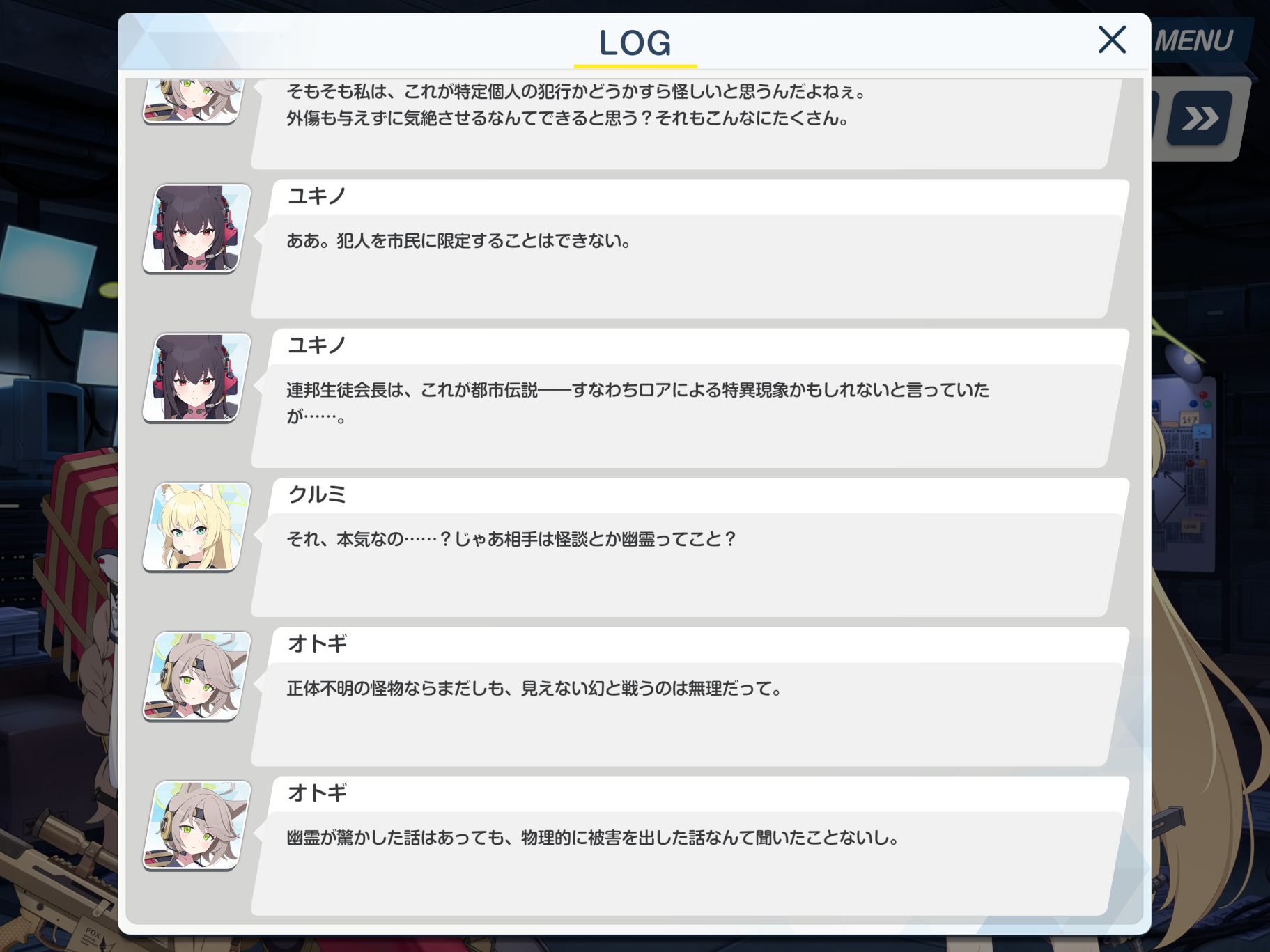Screen dimensions: 1270x952
Task: Select dialogue '正体不明の怪物ならまだしも'
Action: coord(534,689)
